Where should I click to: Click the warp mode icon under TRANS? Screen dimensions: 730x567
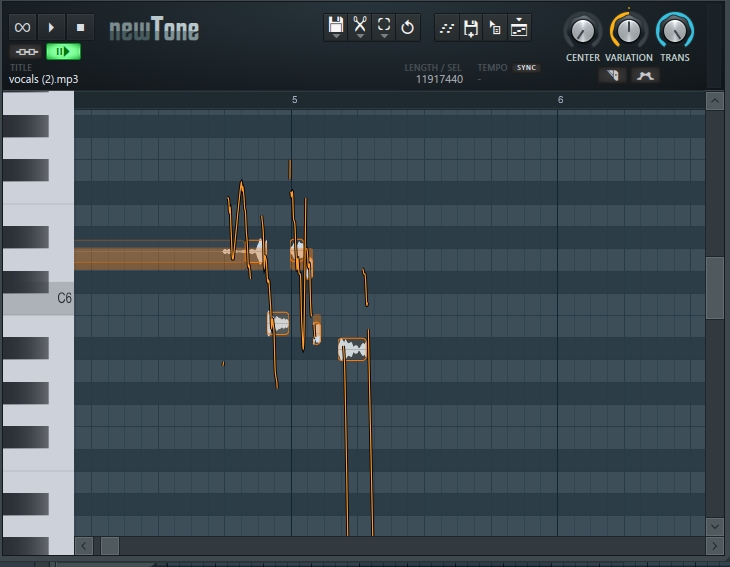pos(645,75)
